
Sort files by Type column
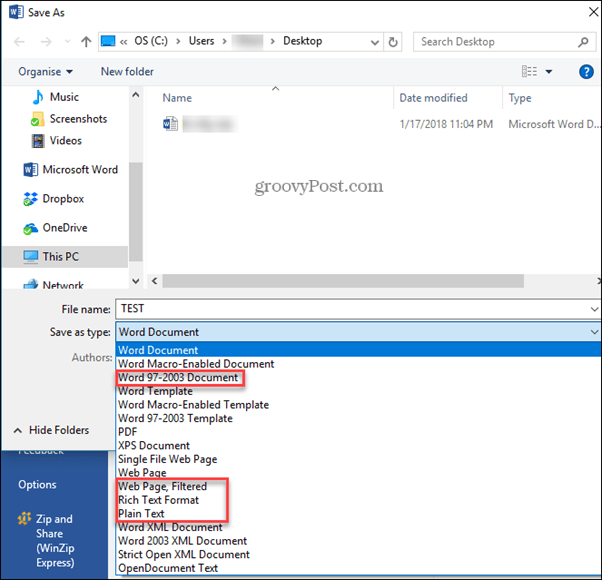pyautogui.click(x=520, y=98)
